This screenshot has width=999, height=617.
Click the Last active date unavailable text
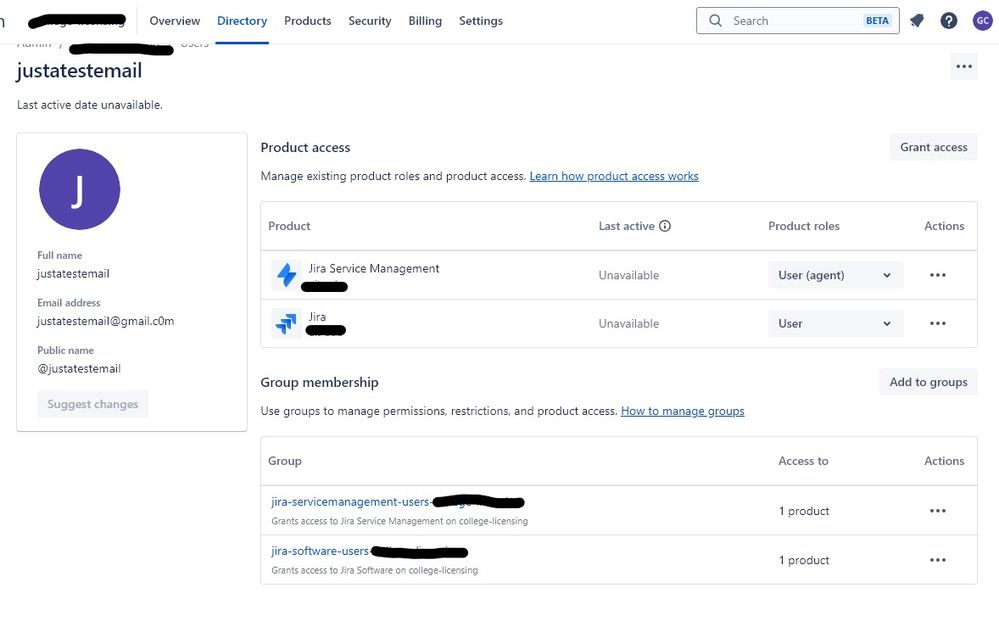(90, 105)
